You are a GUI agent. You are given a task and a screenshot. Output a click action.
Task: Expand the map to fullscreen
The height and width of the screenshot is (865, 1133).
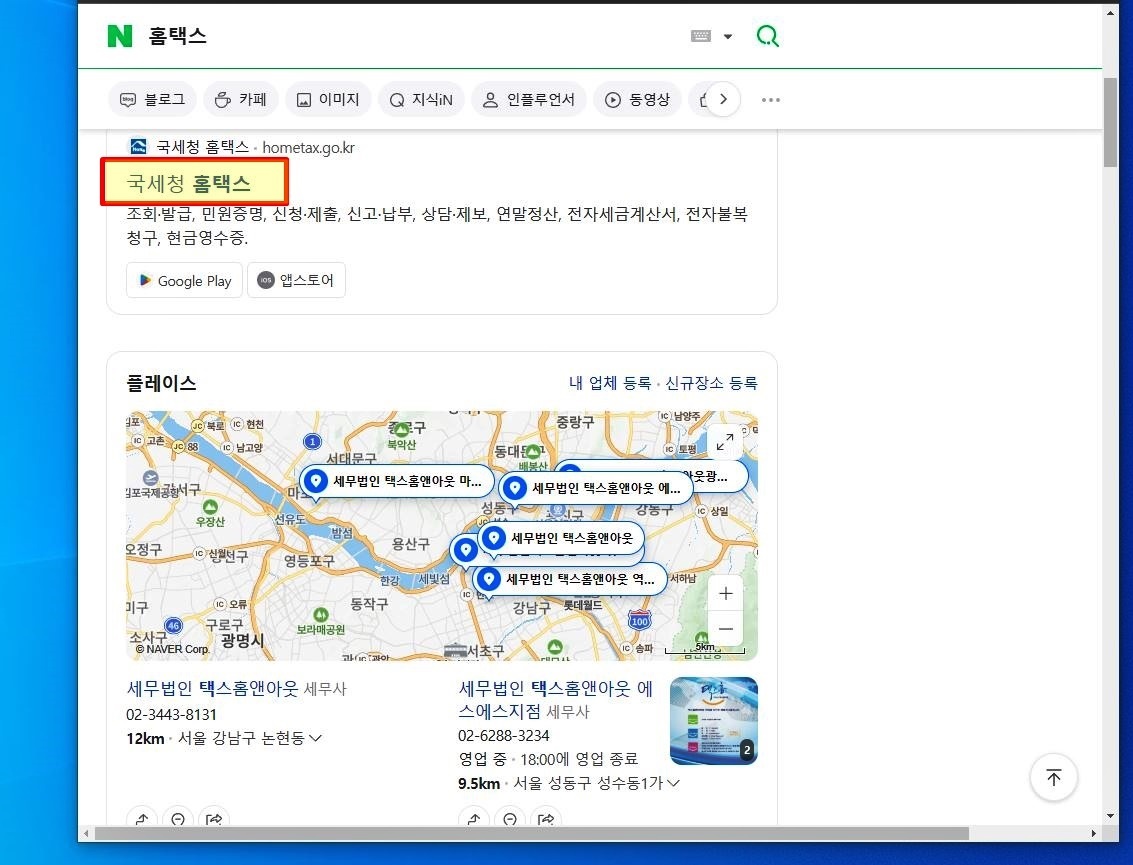click(725, 441)
